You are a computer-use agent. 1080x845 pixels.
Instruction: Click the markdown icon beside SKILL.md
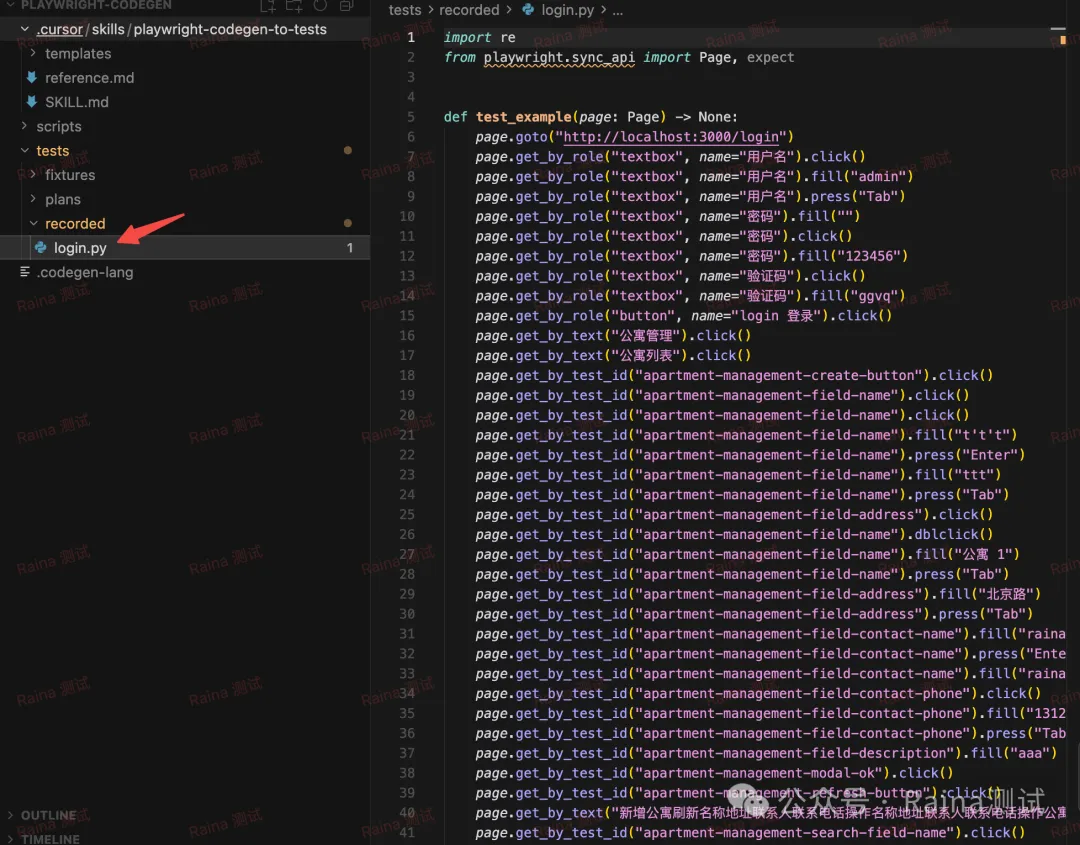click(x=32, y=102)
